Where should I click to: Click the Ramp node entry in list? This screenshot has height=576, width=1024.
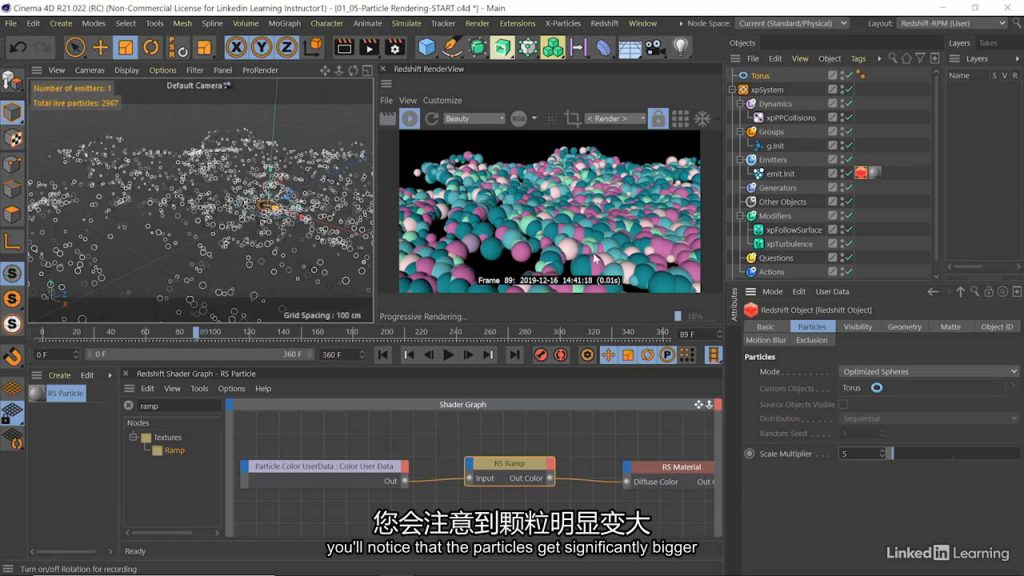tap(174, 451)
